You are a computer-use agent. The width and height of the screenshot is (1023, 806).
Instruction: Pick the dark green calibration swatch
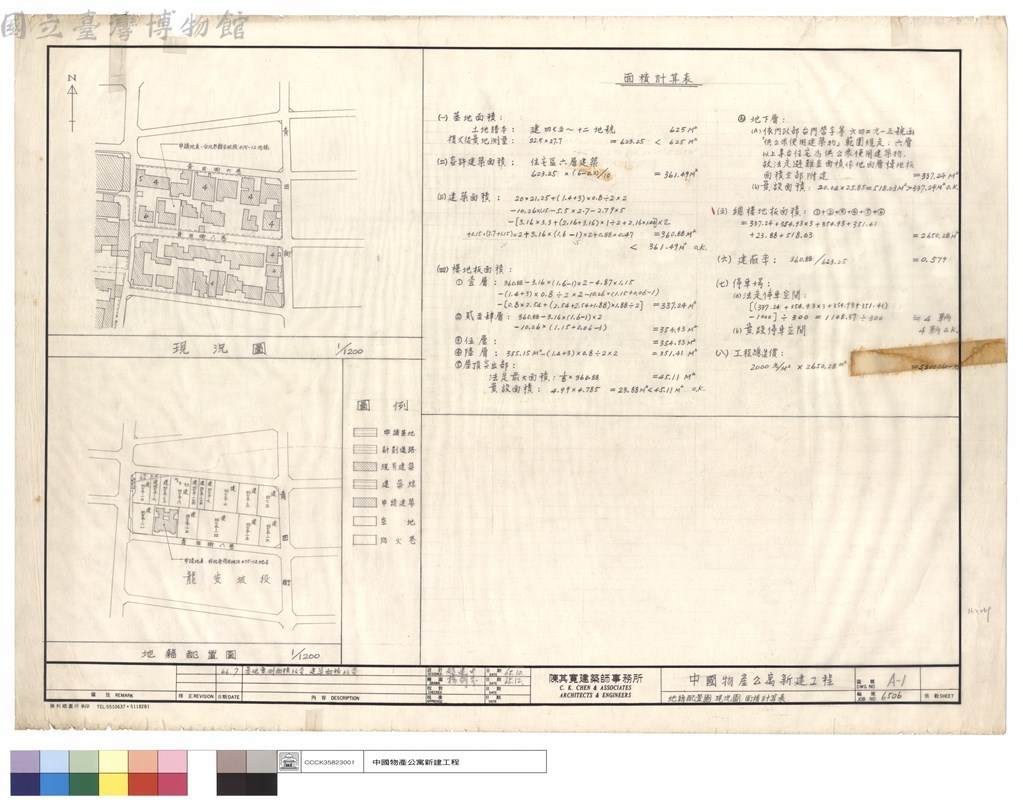click(84, 784)
